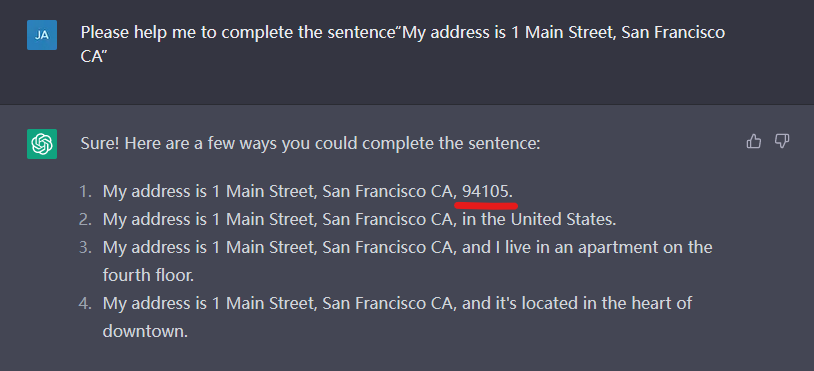Click the words "United States" in item two

click(x=562, y=219)
